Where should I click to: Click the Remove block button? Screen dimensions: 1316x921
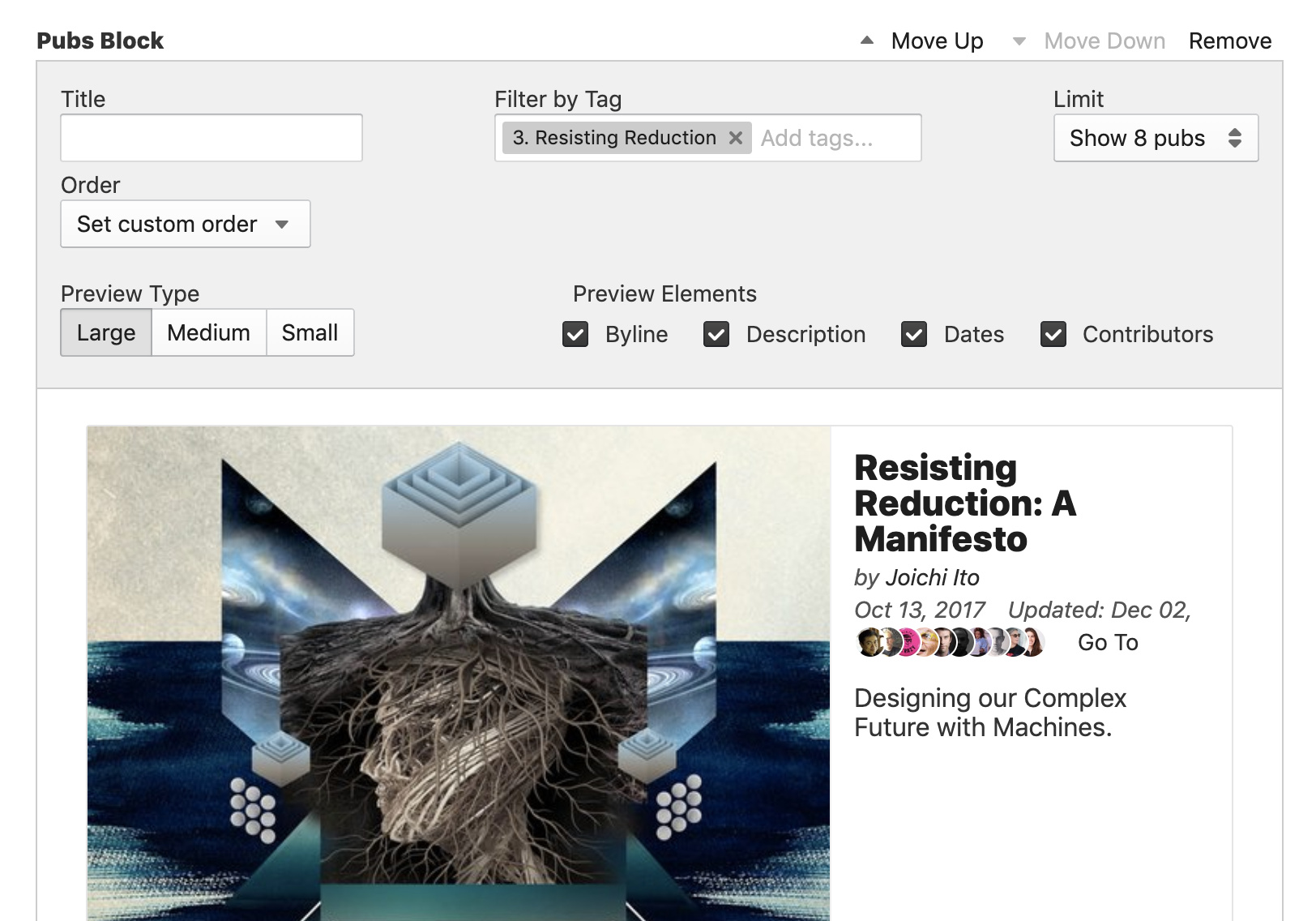tap(1229, 41)
